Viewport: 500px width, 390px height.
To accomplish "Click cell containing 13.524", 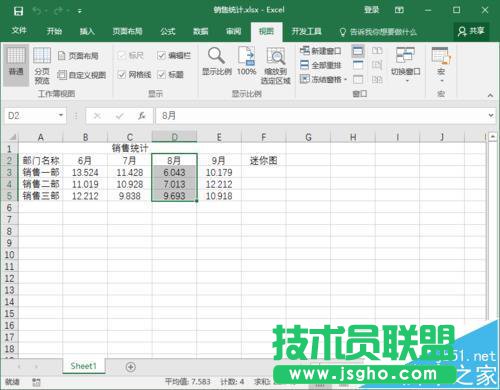I will pos(85,173).
